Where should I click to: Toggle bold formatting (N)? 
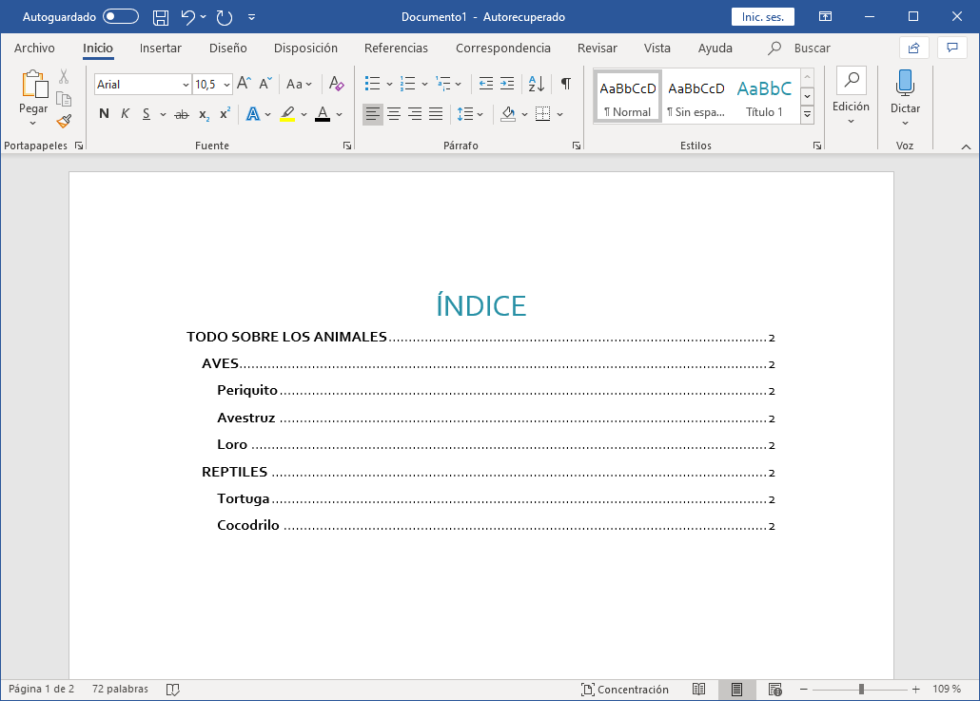coord(104,114)
